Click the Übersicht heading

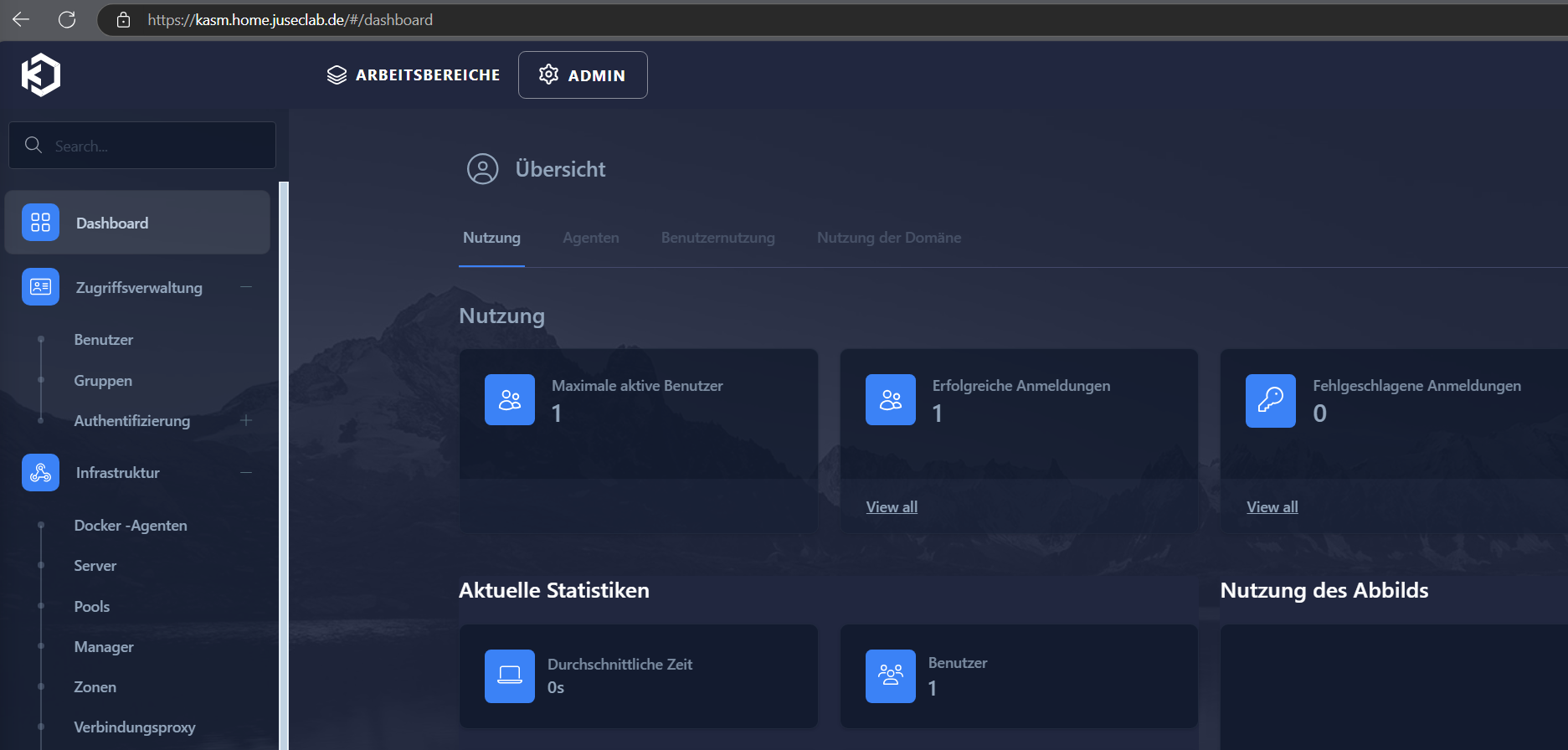pos(560,169)
